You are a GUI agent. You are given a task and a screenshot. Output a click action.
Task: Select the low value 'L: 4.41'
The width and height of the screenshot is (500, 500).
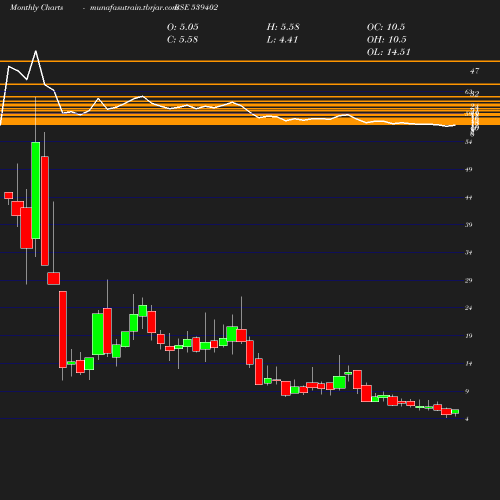pyautogui.click(x=282, y=40)
